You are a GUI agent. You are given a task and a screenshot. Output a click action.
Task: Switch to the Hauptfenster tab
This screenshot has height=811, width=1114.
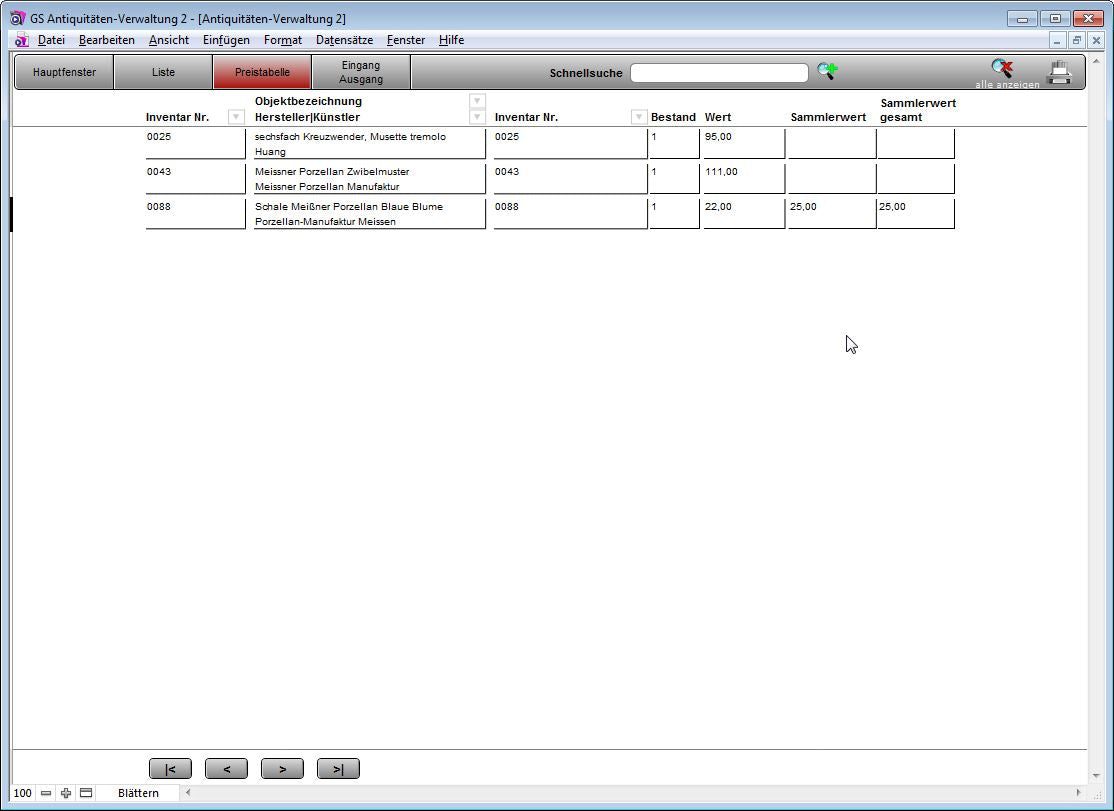tap(64, 72)
